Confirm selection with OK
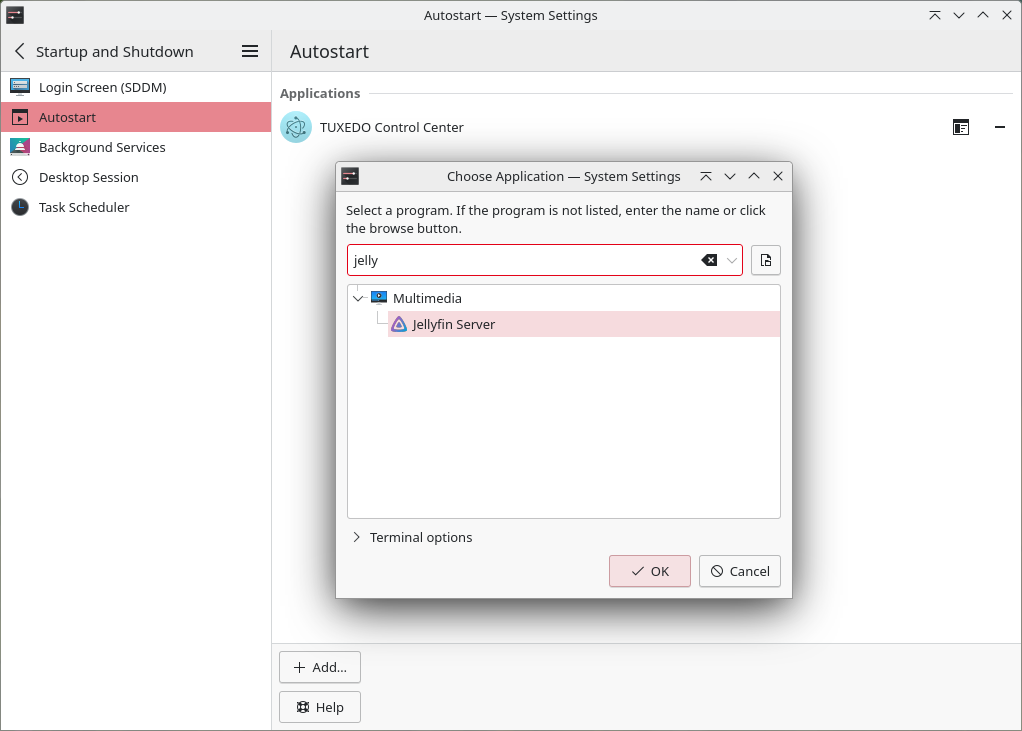Viewport: 1022px width, 731px height. coord(649,571)
